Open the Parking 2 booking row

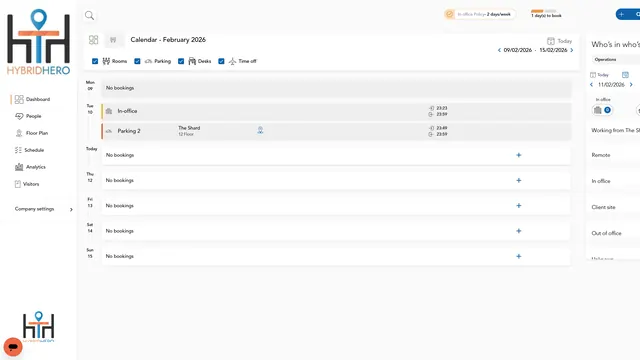click(x=336, y=131)
